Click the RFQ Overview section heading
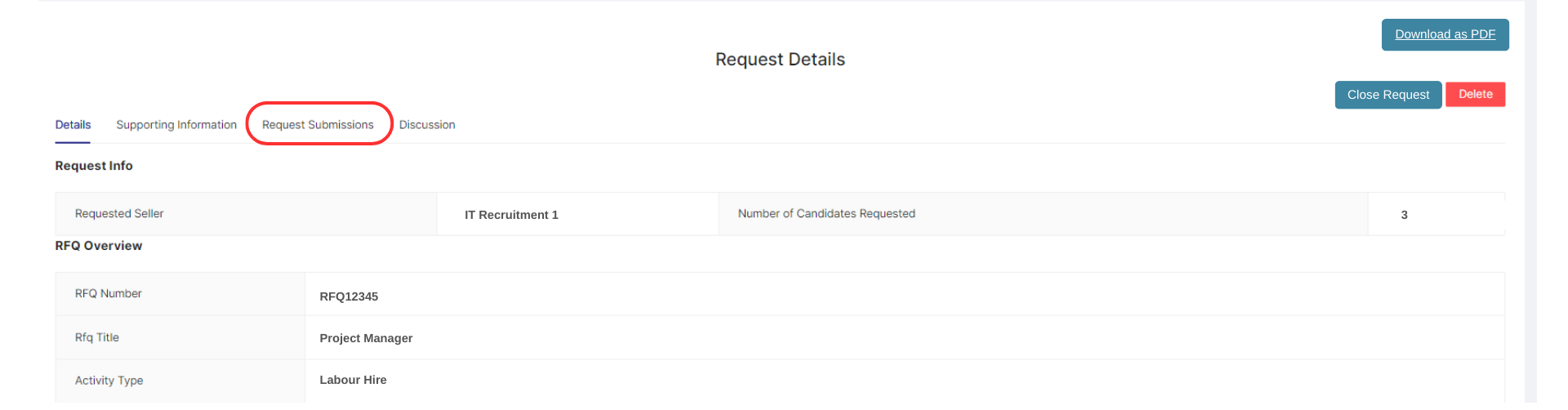 (99, 246)
